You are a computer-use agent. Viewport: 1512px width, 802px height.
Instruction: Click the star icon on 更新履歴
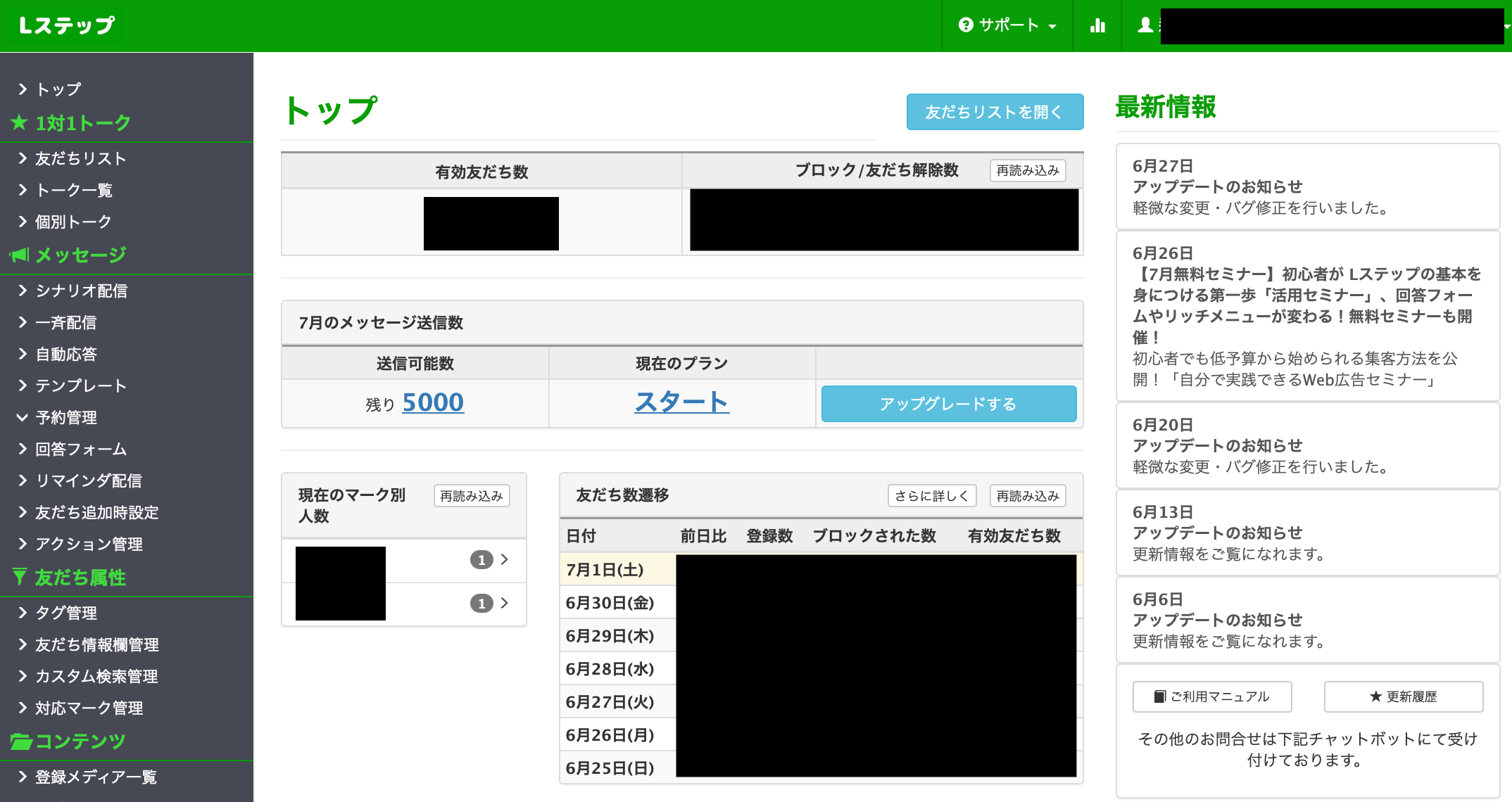[x=1375, y=696]
